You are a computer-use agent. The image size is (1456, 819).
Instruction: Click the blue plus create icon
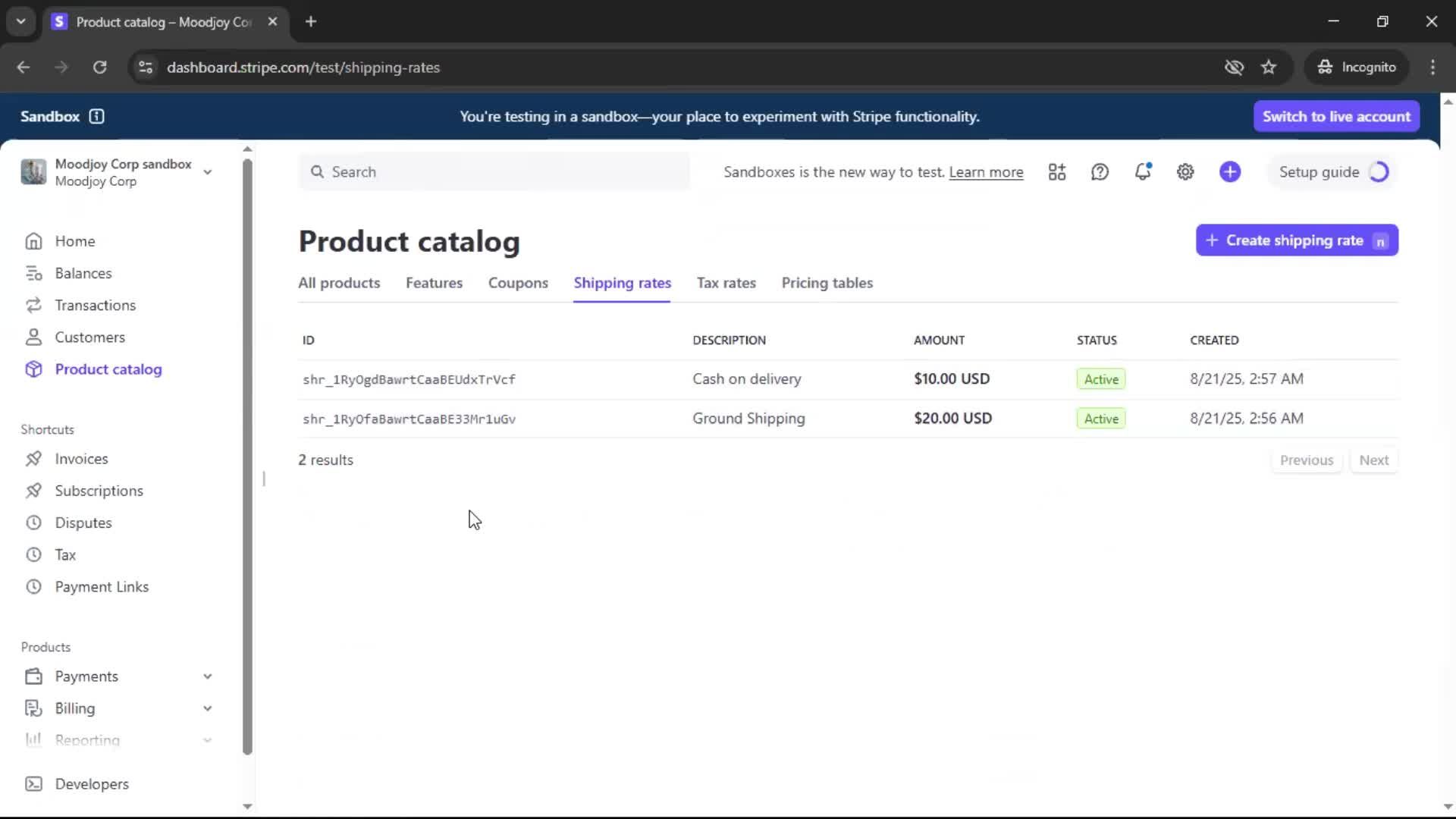click(1229, 172)
